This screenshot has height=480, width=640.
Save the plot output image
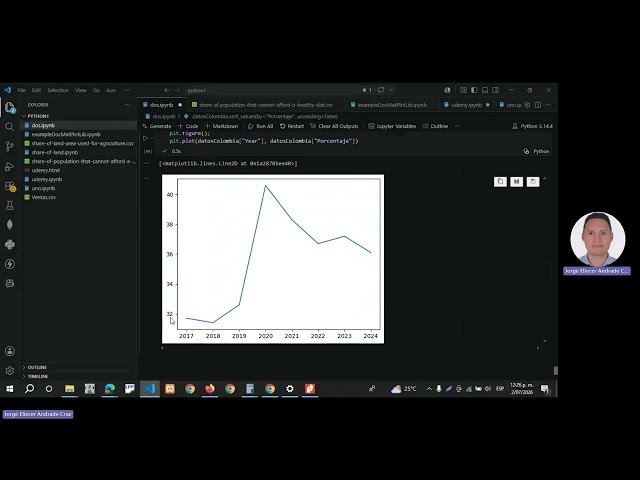tap(533, 182)
